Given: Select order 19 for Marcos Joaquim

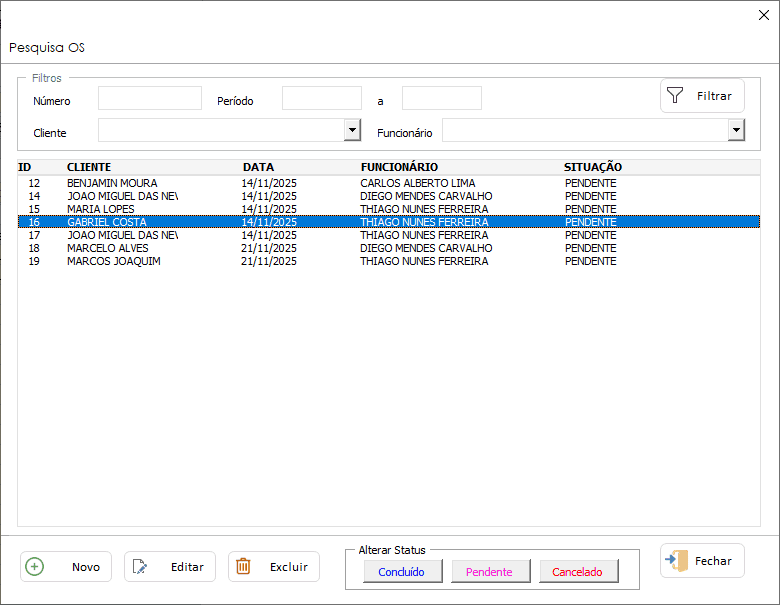Looking at the screenshot, I should click(x=113, y=261).
